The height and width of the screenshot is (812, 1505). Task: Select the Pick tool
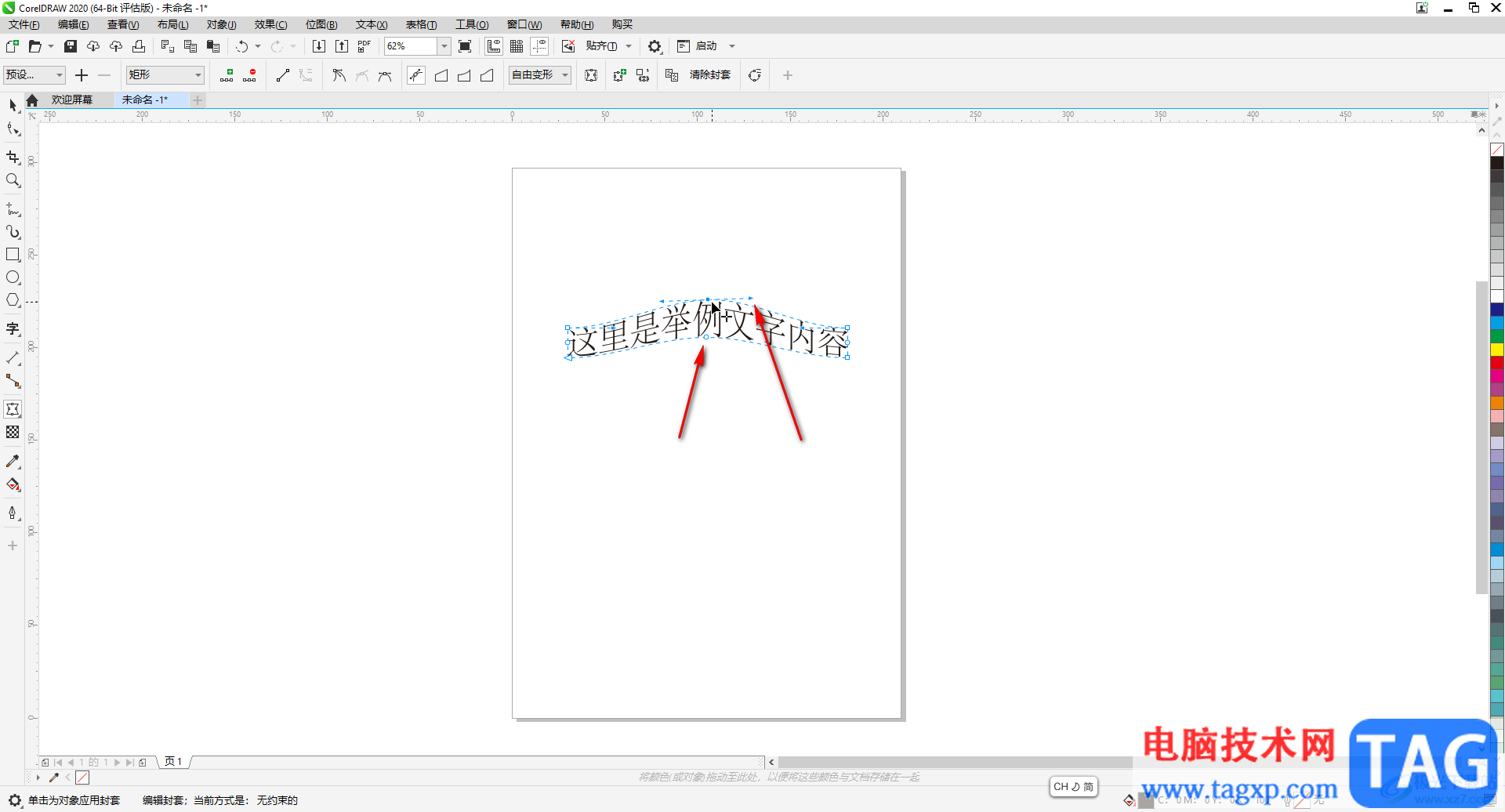pos(13,105)
